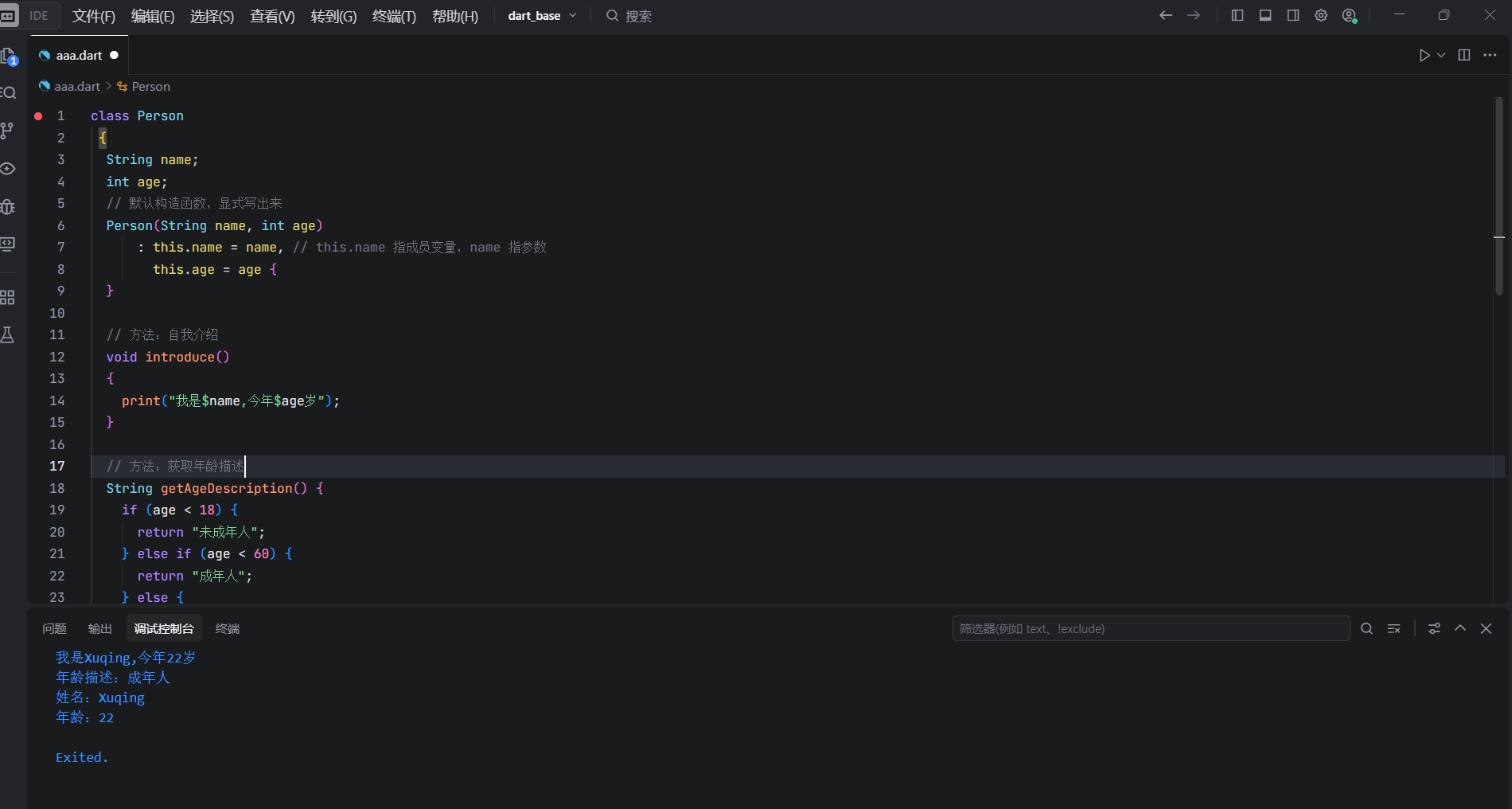Switch to the 调试控制台 panel tab
The width and height of the screenshot is (1512, 809).
pos(164,628)
